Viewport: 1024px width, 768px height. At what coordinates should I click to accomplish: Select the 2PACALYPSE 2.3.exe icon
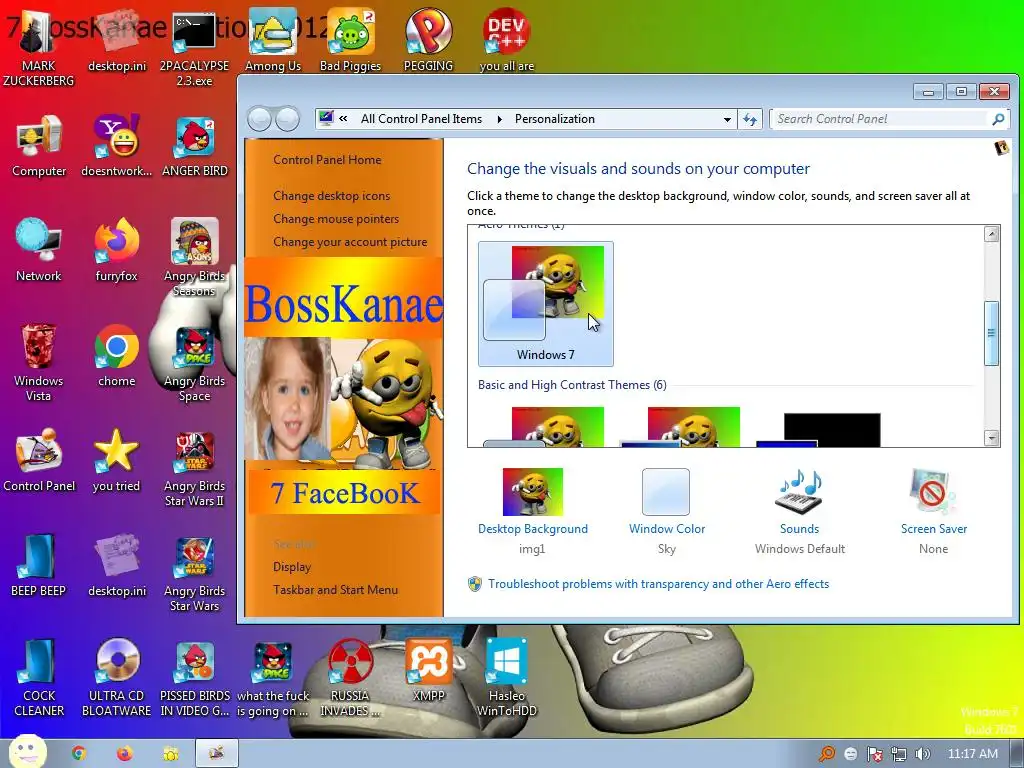point(195,48)
